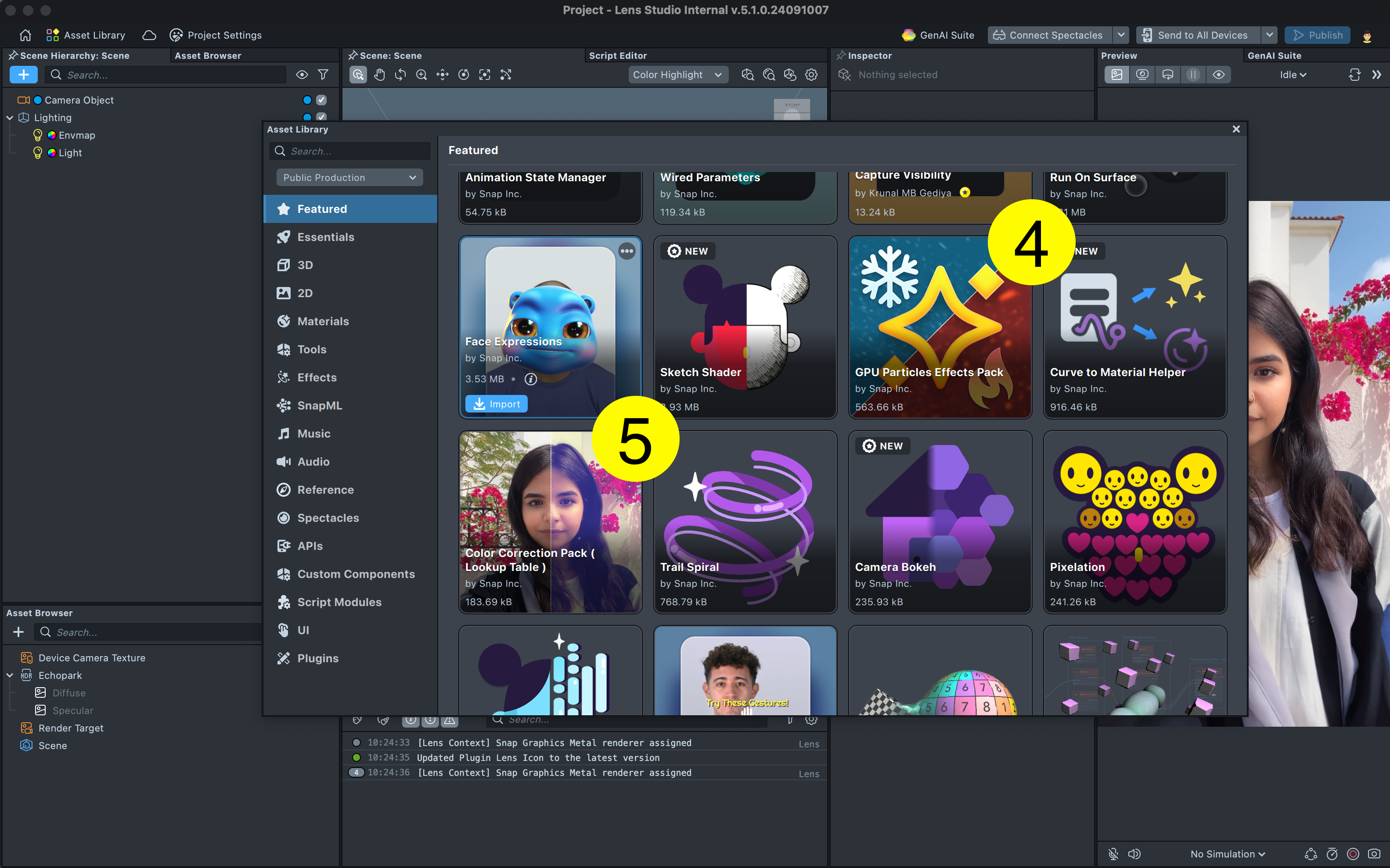This screenshot has width=1390, height=868.
Task: Open the Materials category in Asset Library
Action: [323, 321]
